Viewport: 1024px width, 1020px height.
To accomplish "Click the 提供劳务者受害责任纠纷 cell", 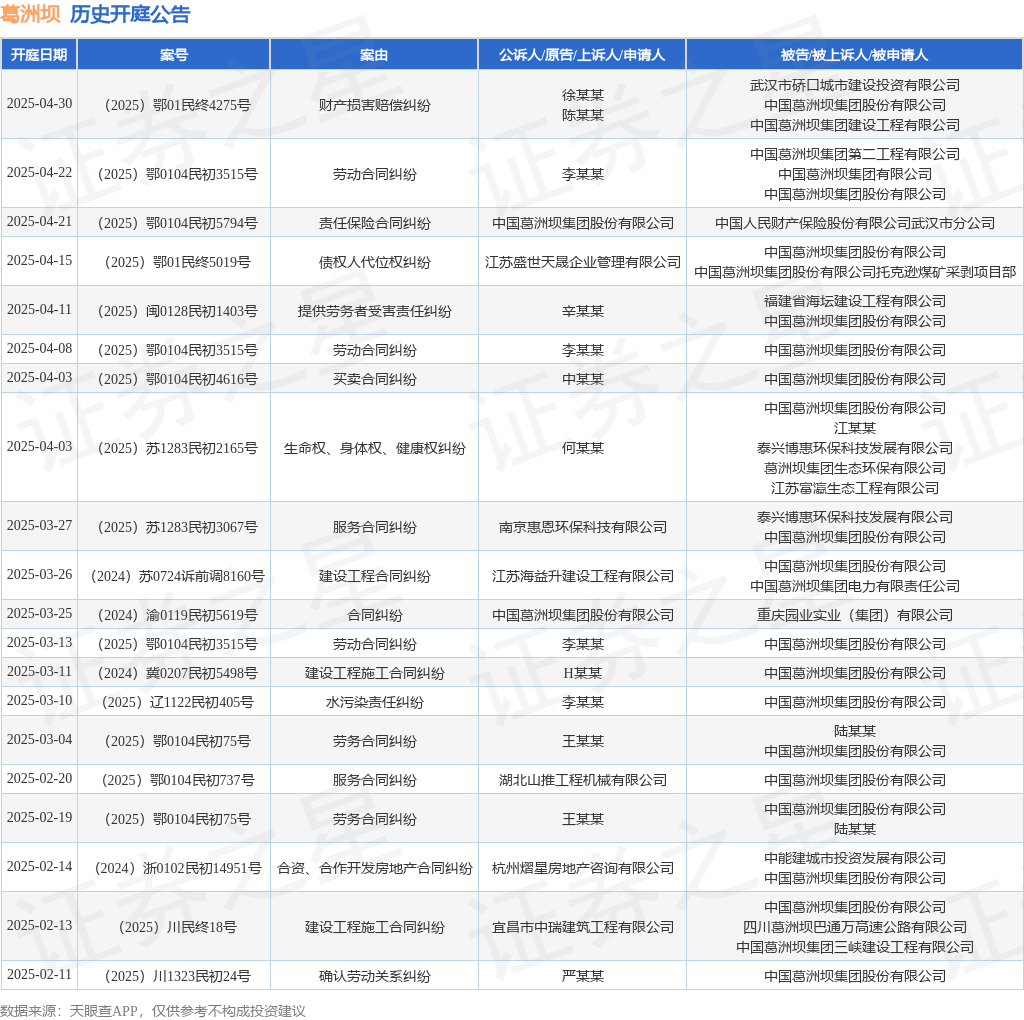I will pyautogui.click(x=374, y=311).
